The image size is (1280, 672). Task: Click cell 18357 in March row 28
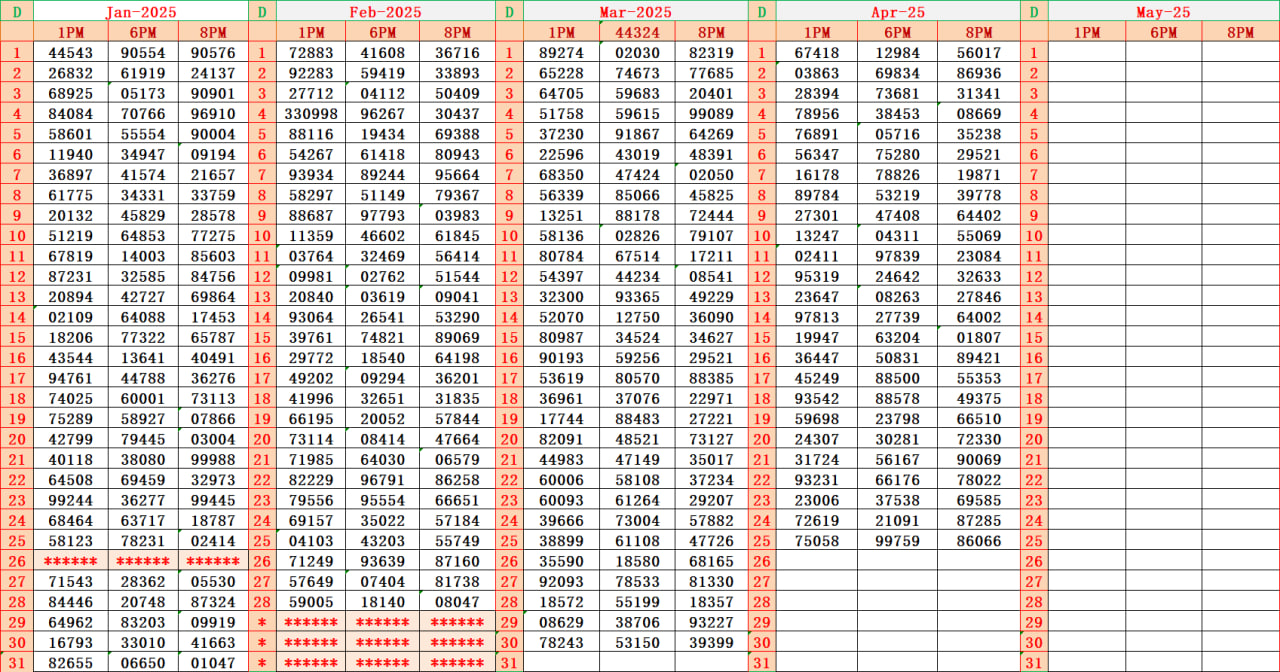click(711, 602)
